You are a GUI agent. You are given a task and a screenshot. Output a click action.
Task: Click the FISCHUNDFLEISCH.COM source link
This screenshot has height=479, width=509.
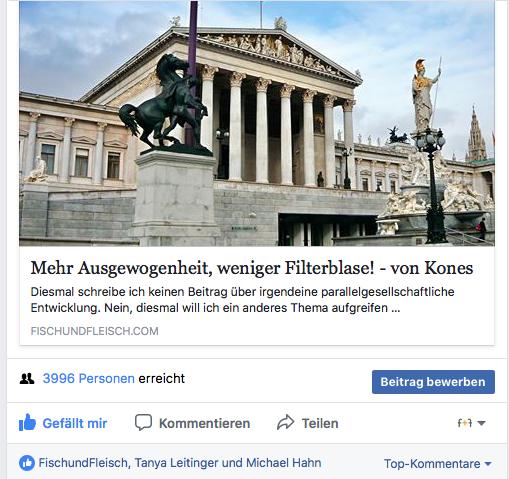[94, 331]
